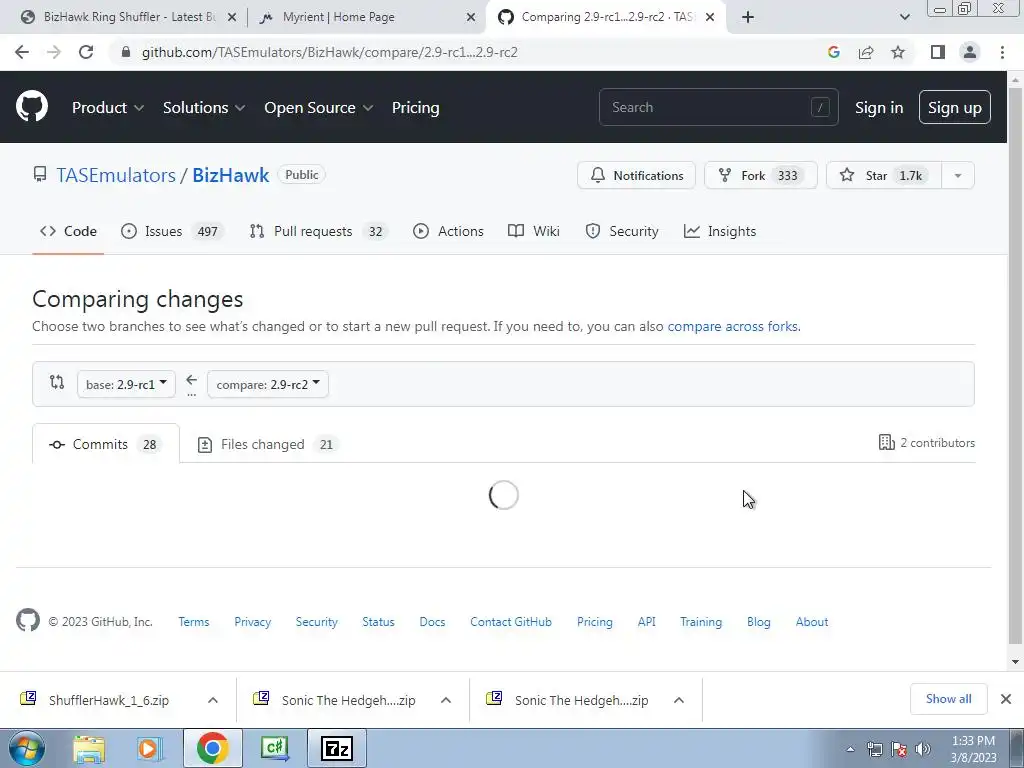The width and height of the screenshot is (1024, 768).
Task: Open the TASEmulators owner link
Action: point(116,175)
